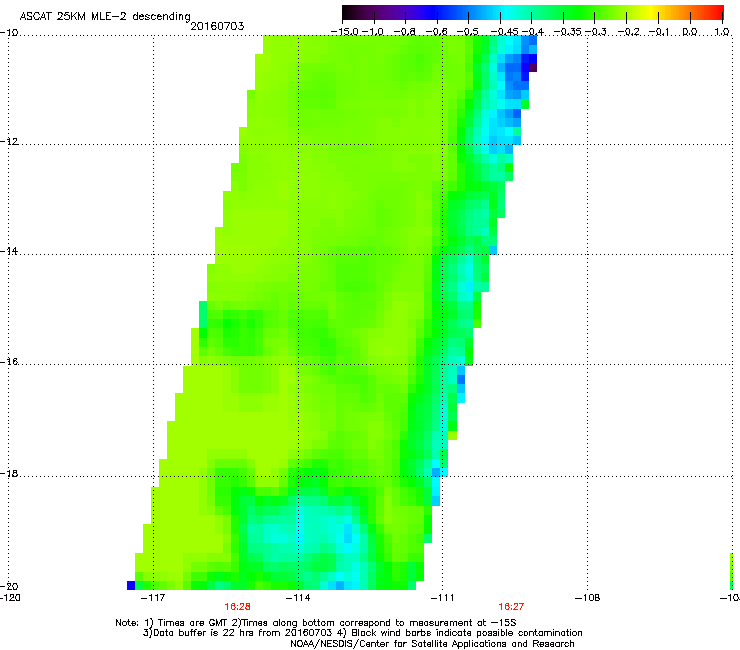The image size is (740, 650).
Task: Click the -18 latitude axis label
Action: pos(9,473)
